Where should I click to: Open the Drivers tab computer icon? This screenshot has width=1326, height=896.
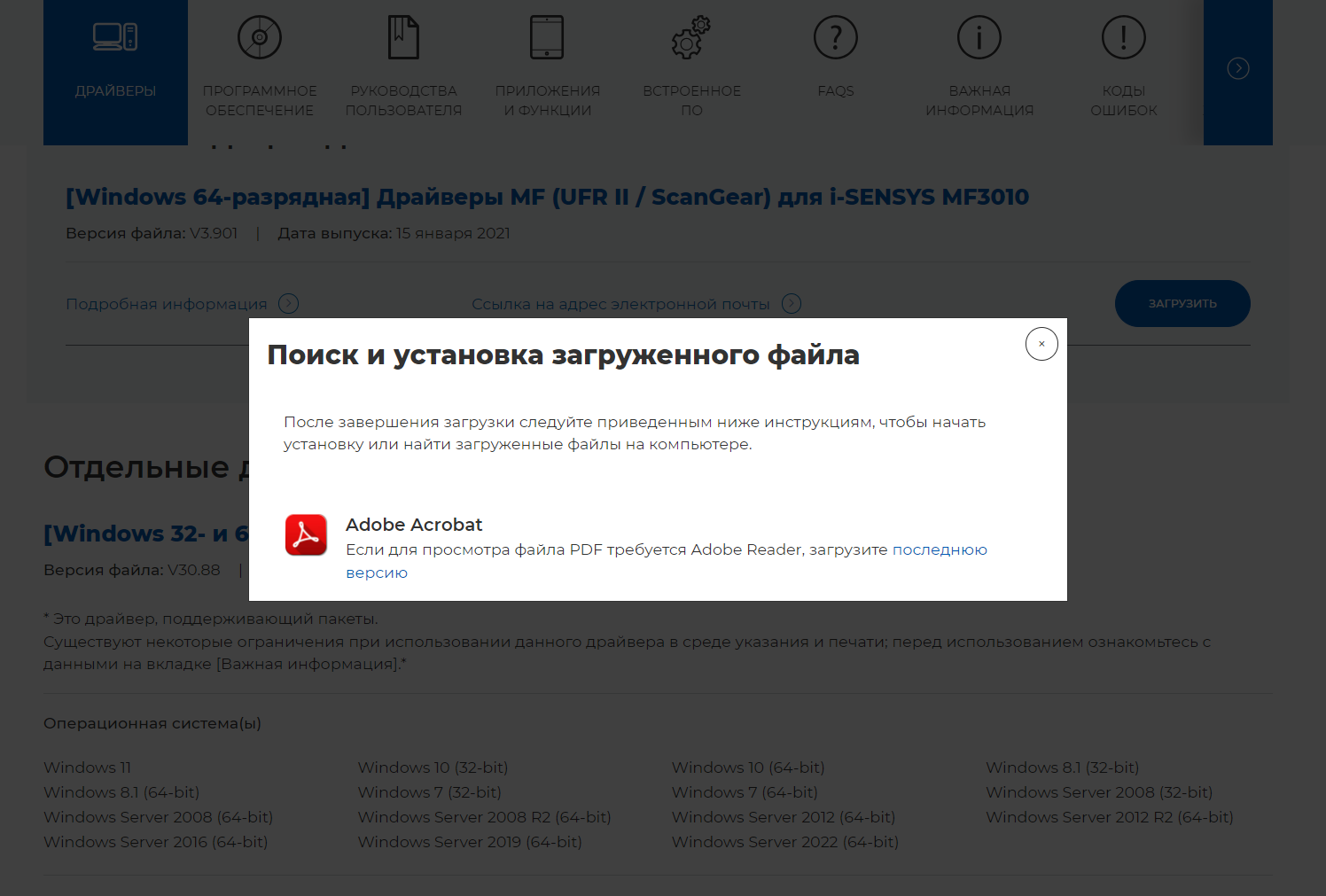[x=115, y=37]
